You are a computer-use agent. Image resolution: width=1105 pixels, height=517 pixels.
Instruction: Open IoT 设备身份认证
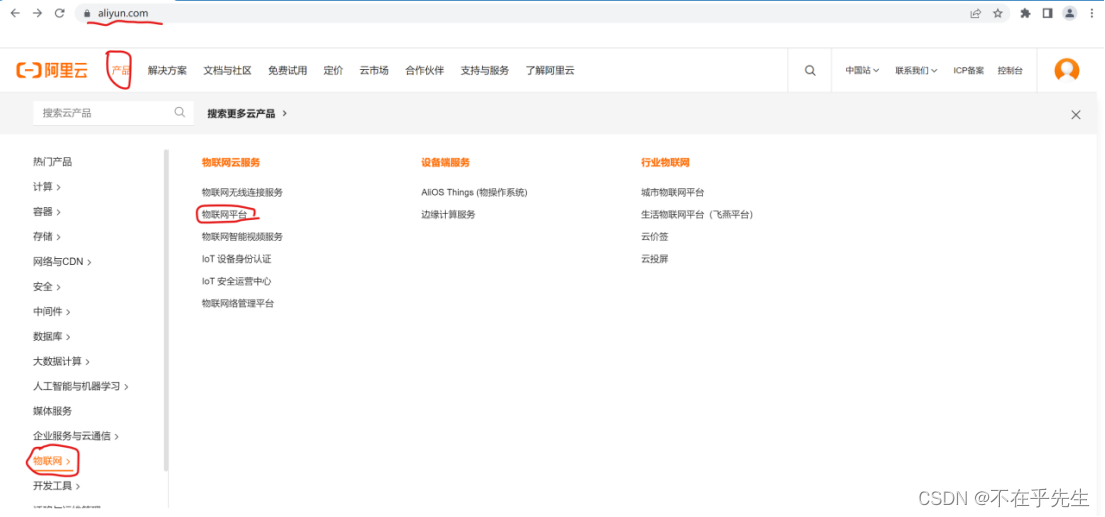click(x=236, y=259)
